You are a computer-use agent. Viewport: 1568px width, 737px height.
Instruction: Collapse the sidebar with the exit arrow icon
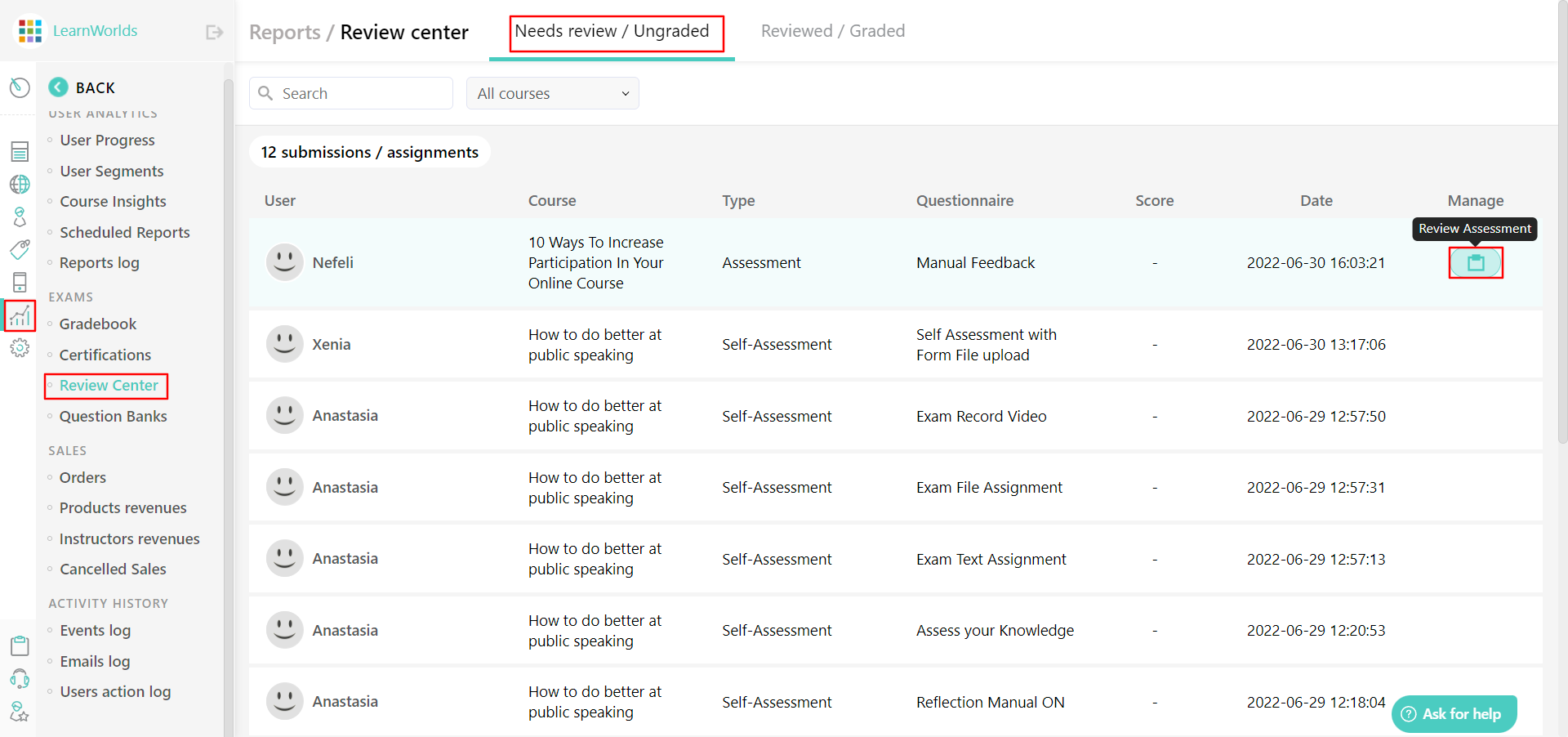[x=213, y=31]
